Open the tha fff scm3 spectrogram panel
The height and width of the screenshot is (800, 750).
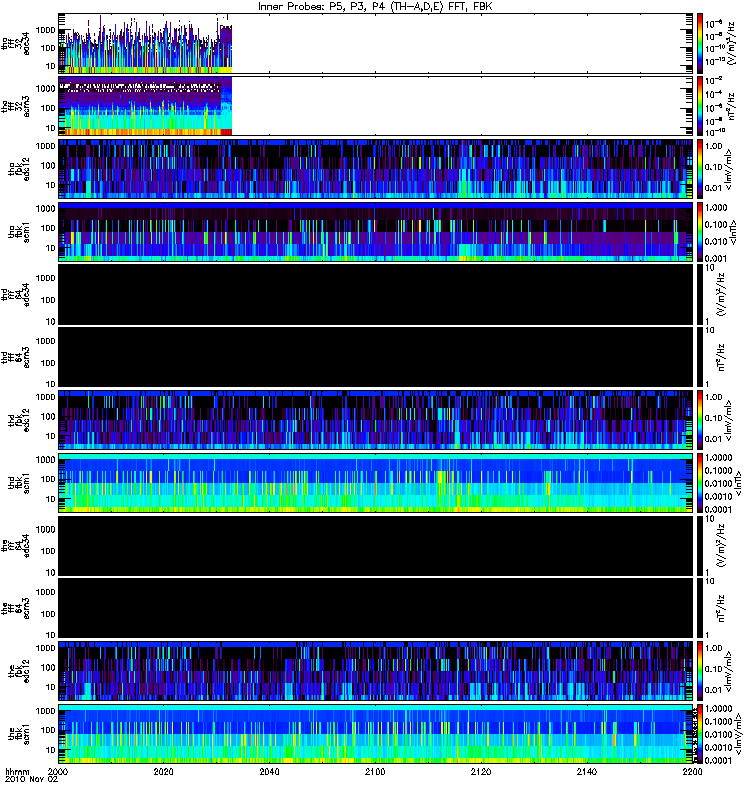375,106
